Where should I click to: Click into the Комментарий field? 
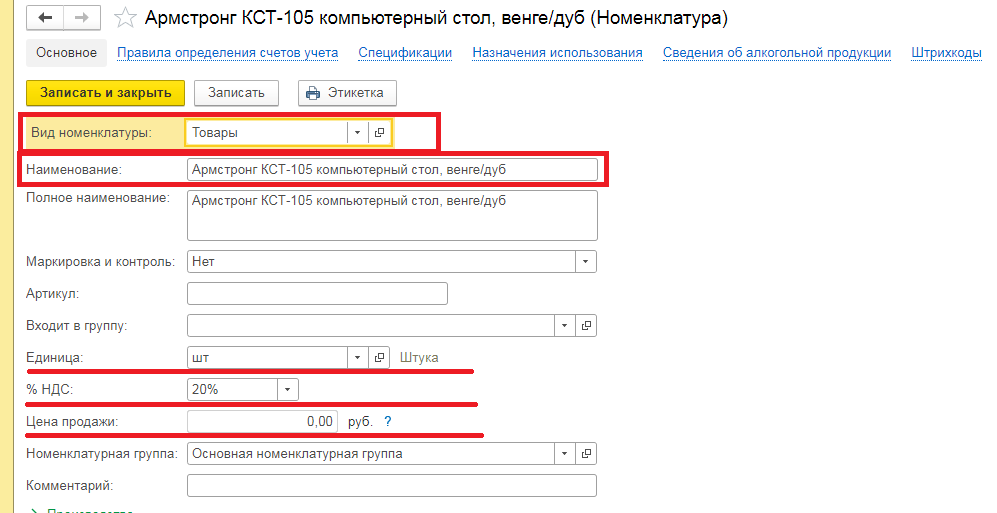[x=392, y=486]
